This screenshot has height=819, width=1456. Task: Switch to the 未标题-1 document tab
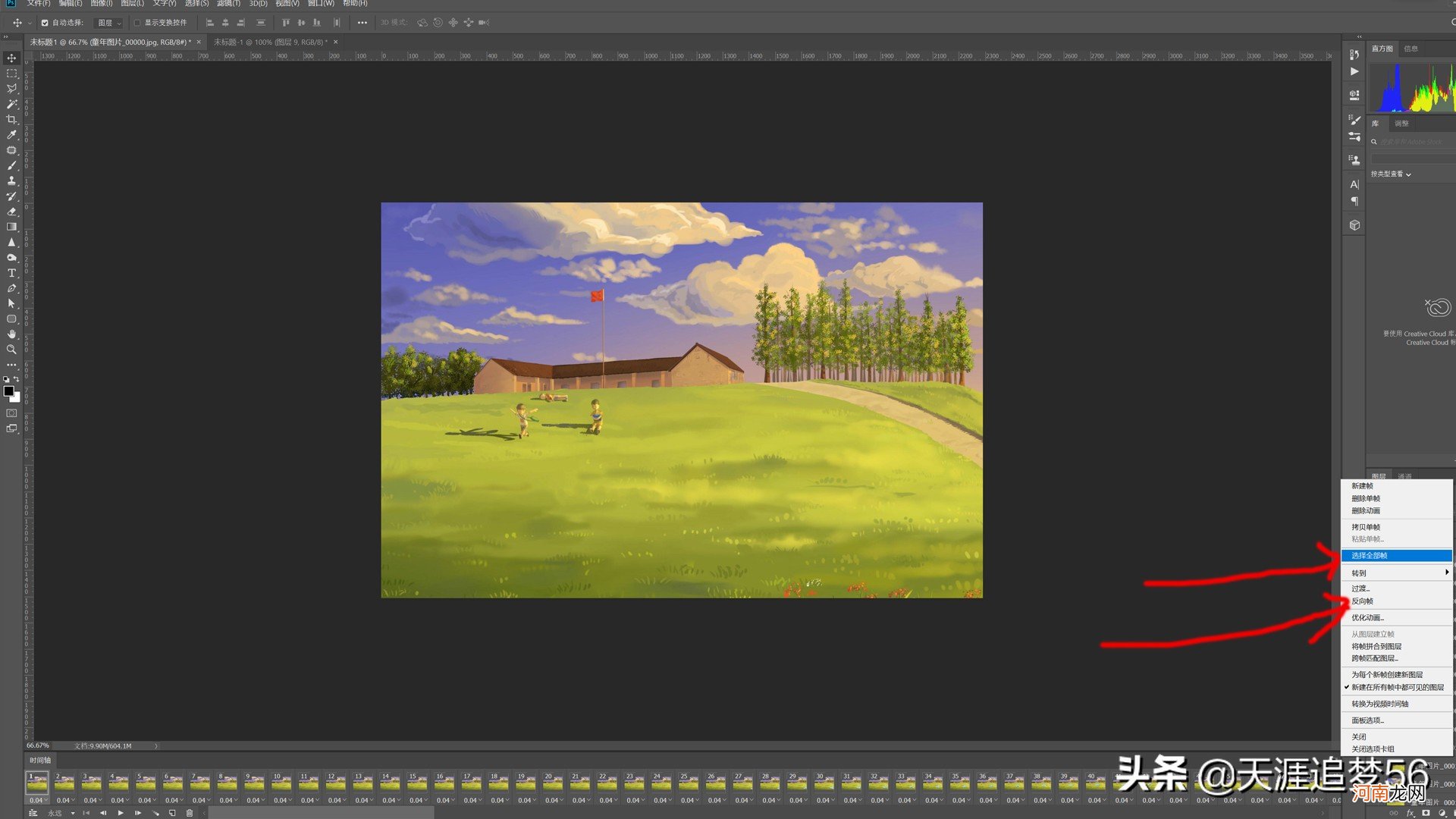tap(271, 42)
